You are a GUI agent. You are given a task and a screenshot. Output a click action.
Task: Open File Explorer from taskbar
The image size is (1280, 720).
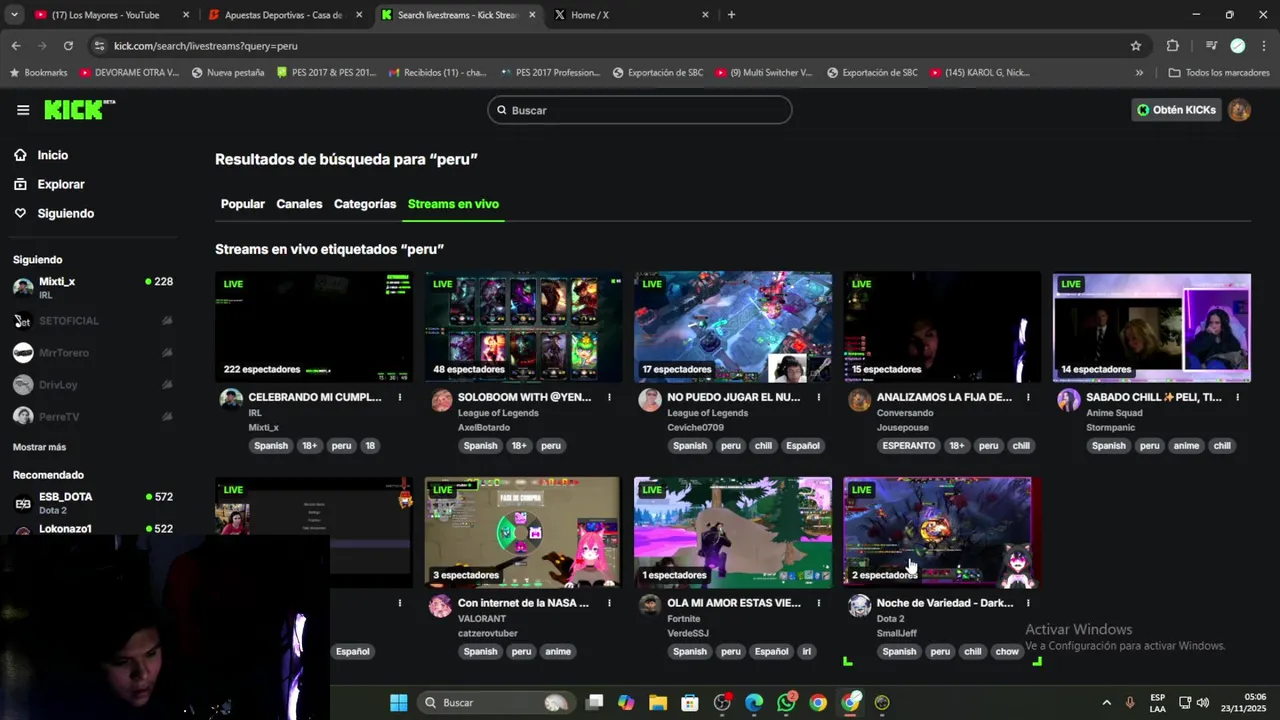tap(658, 702)
